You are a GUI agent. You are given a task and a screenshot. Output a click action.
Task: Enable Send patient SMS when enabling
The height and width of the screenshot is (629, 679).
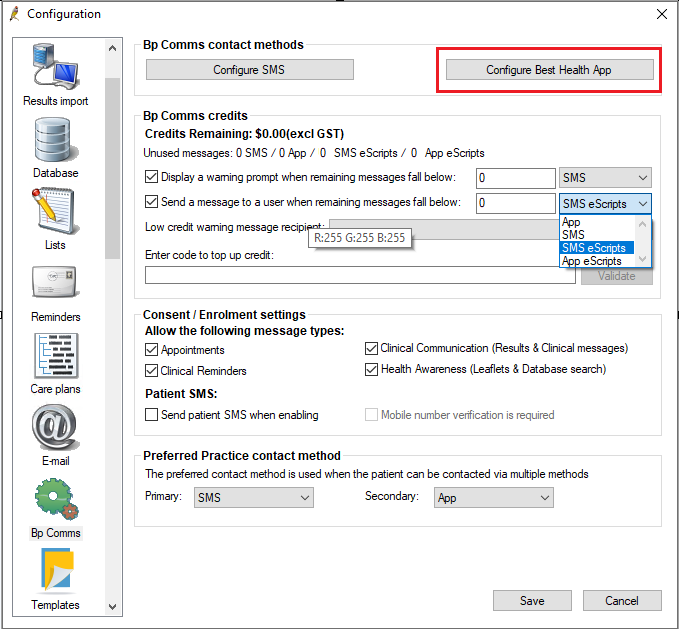click(x=151, y=414)
